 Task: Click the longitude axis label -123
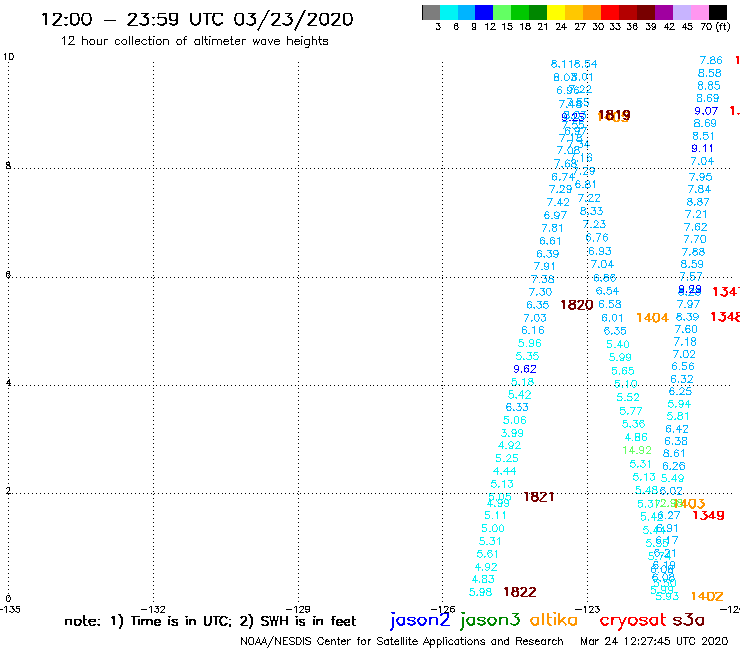tap(588, 609)
